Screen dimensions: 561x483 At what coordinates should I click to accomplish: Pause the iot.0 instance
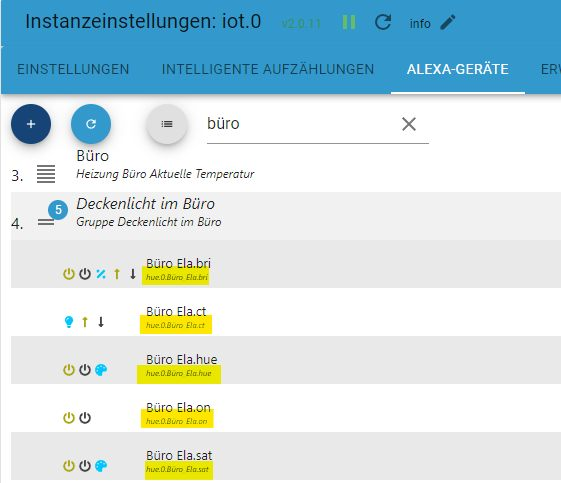[349, 23]
